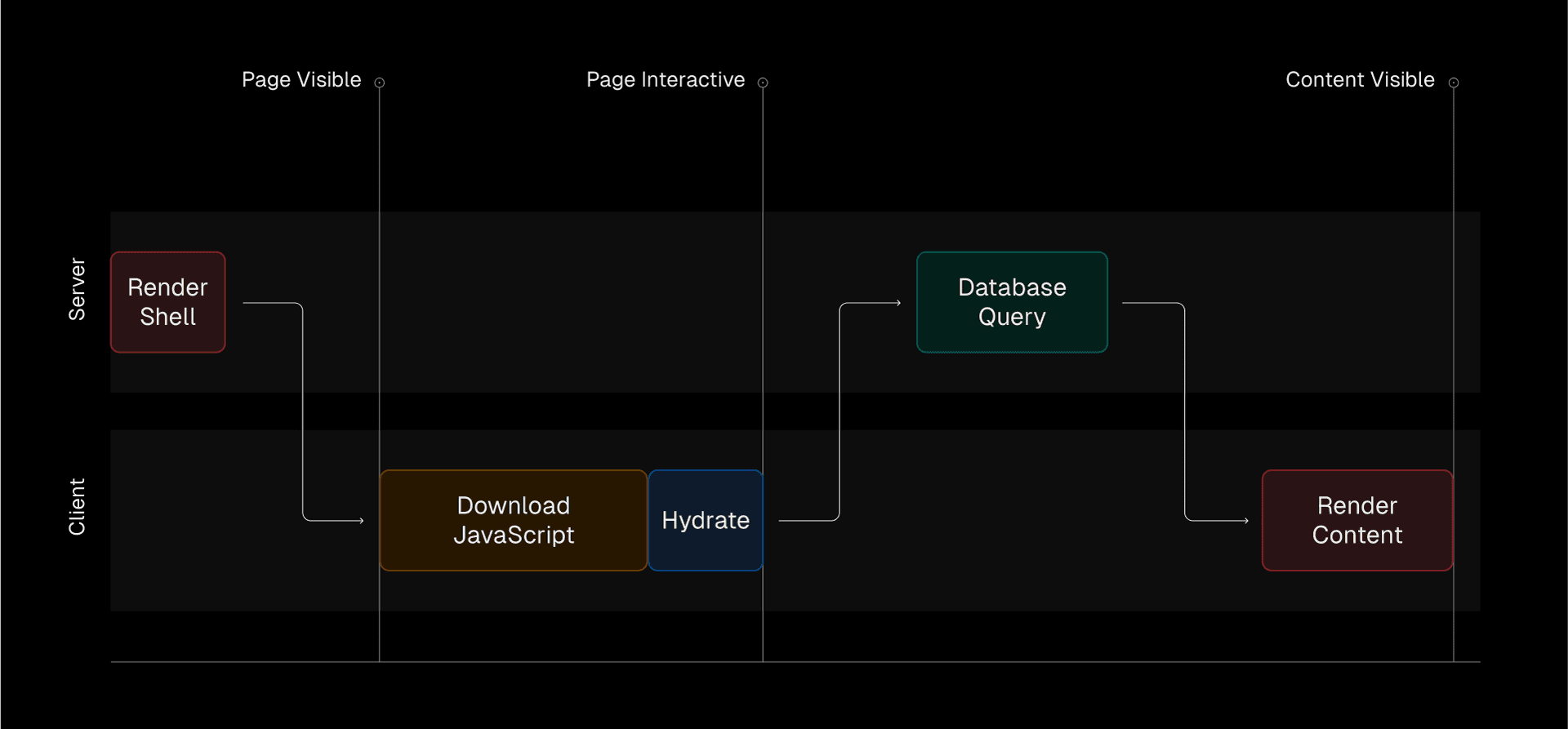Image resolution: width=1568 pixels, height=729 pixels.
Task: Click arrowhead pointing into Download JavaScript
Action: pos(361,520)
